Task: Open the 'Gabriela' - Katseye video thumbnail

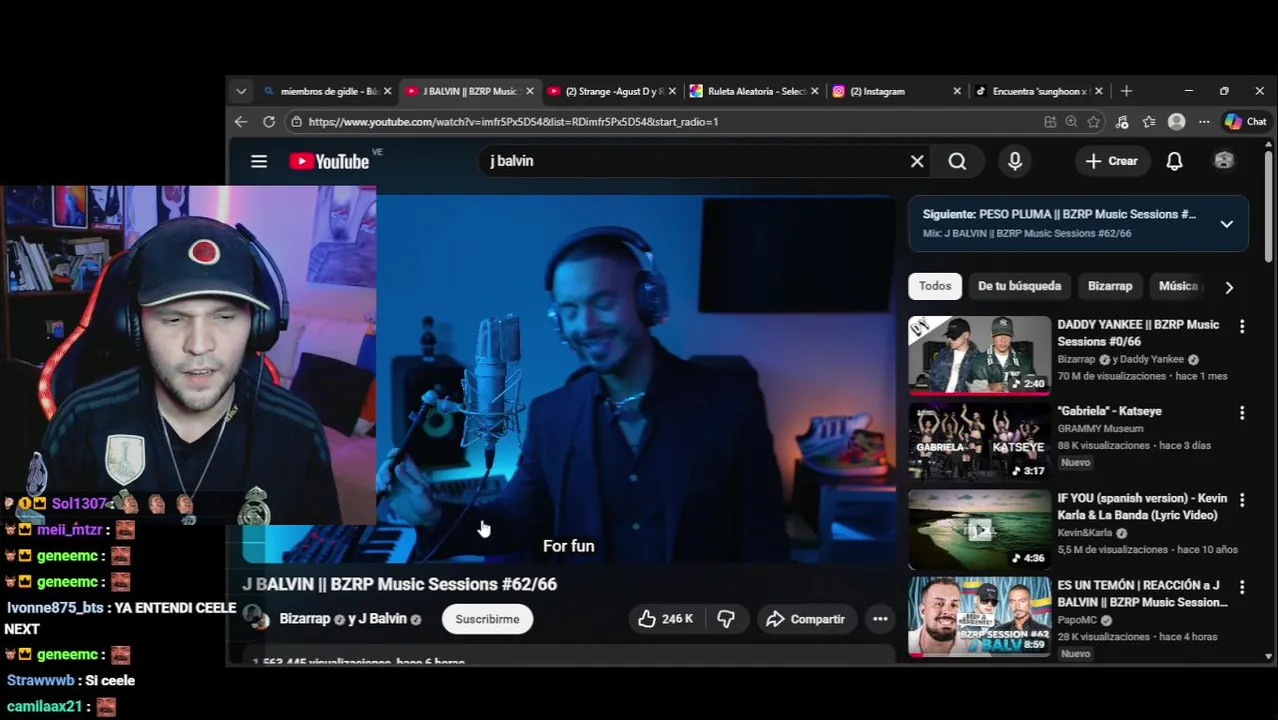Action: (x=979, y=442)
